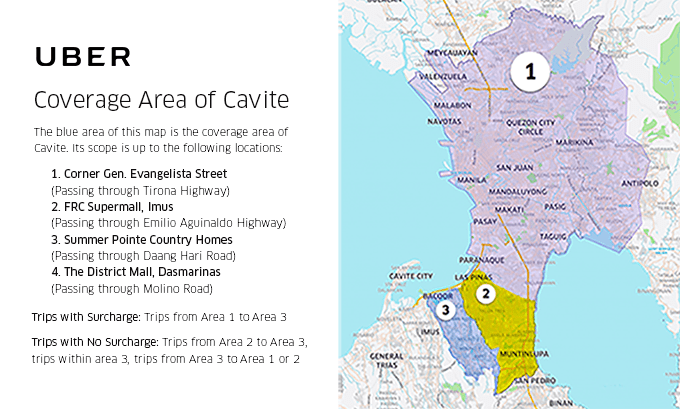This screenshot has height=409, width=680.
Task: Click the area 3 circle marker
Action: [445, 310]
